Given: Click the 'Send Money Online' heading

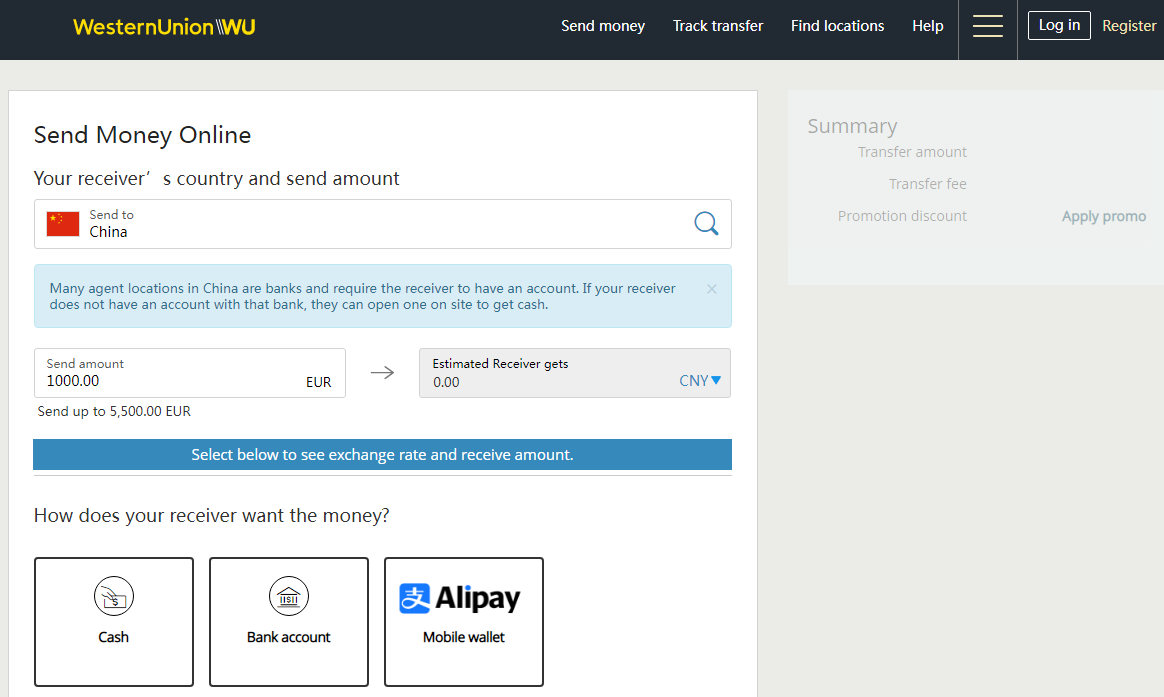Looking at the screenshot, I should 143,135.
